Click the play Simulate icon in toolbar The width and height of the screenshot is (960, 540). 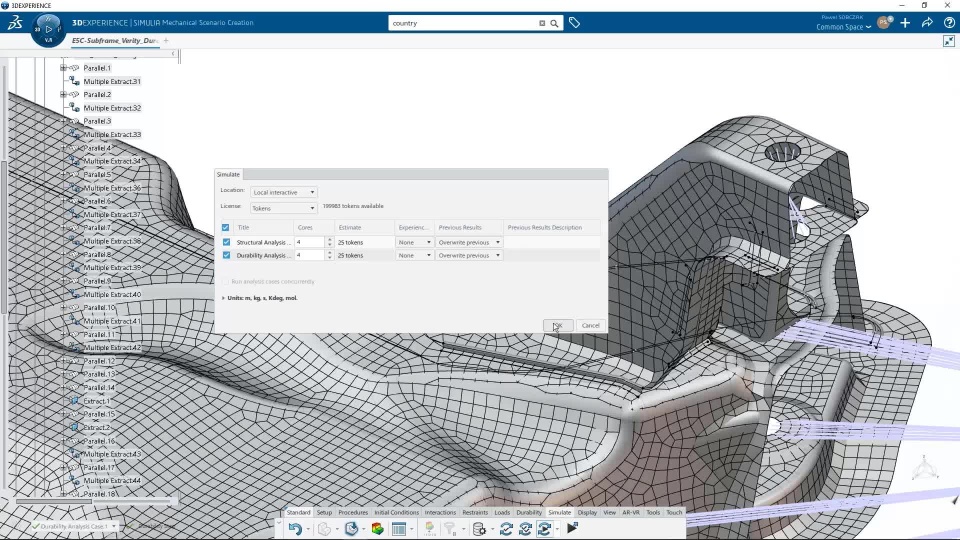(x=573, y=529)
